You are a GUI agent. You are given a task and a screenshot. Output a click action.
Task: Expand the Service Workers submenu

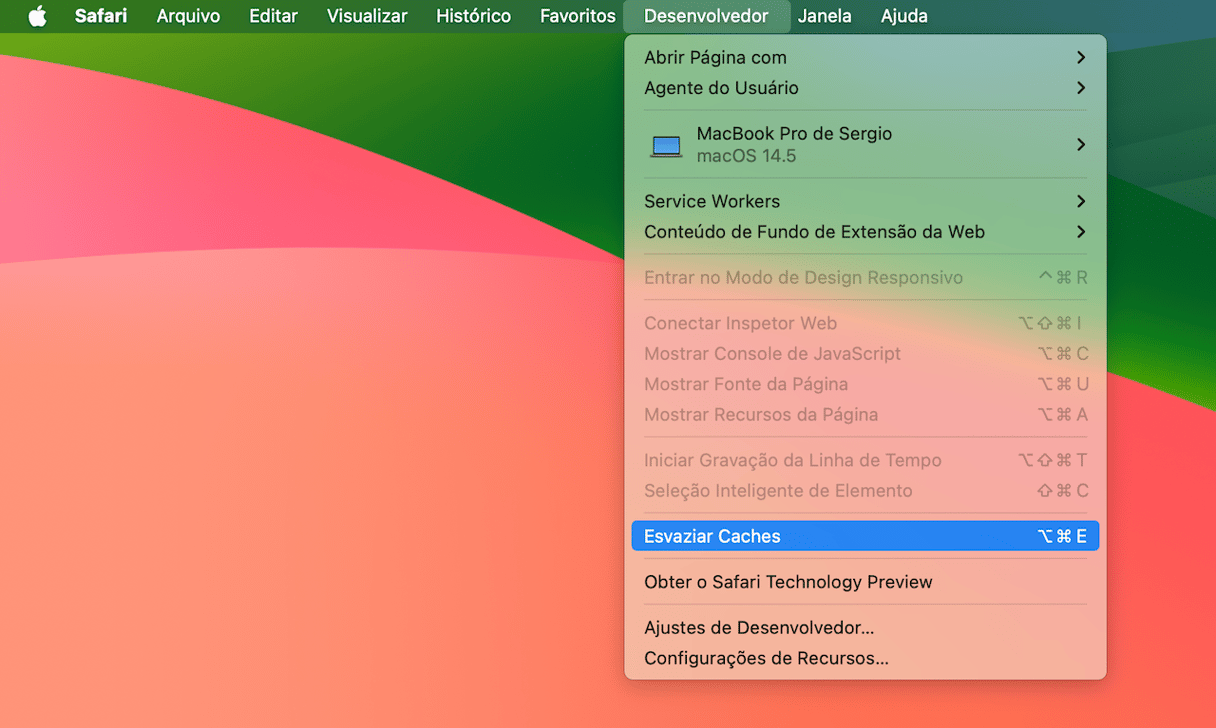coord(865,201)
